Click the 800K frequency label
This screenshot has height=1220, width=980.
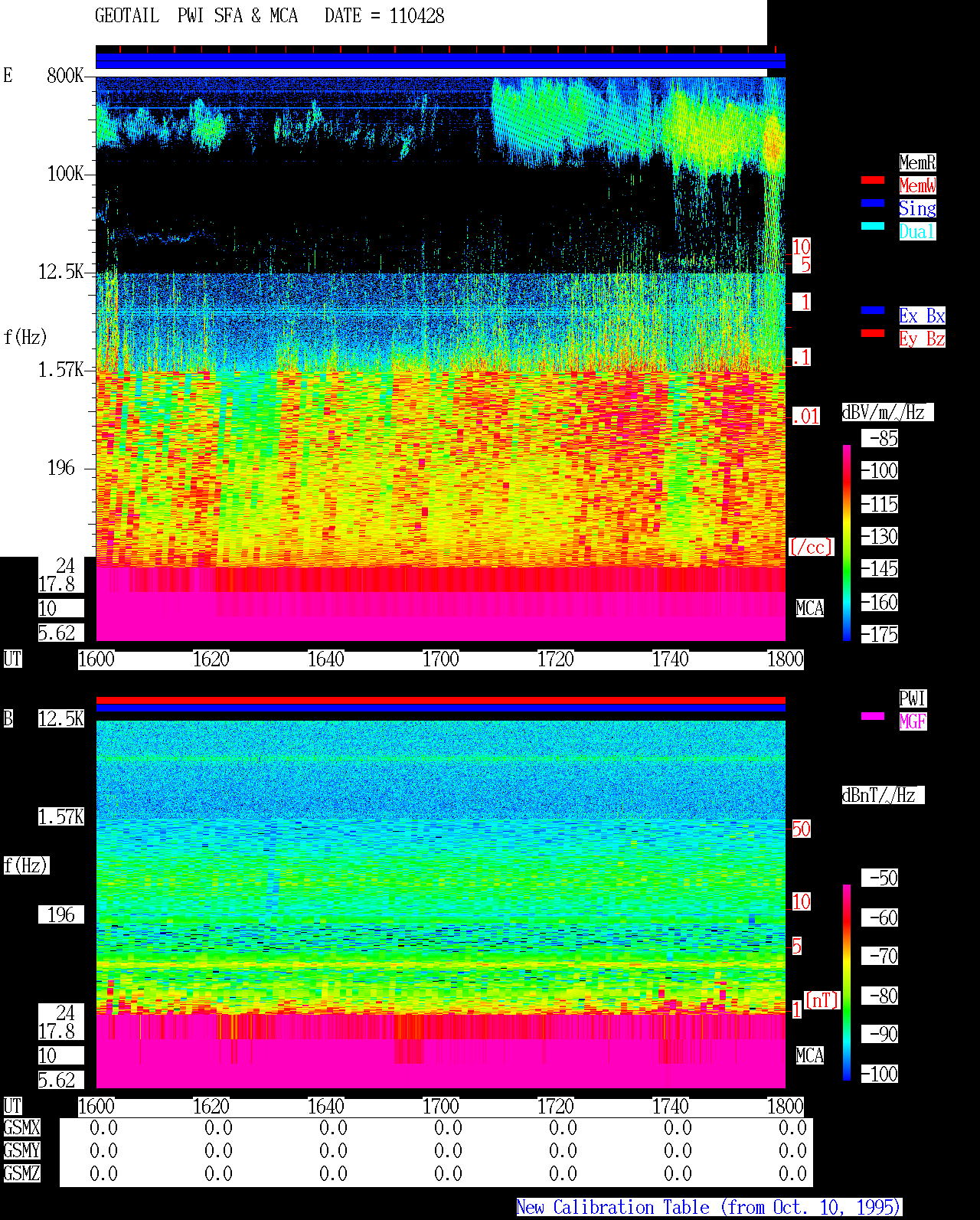65,75
